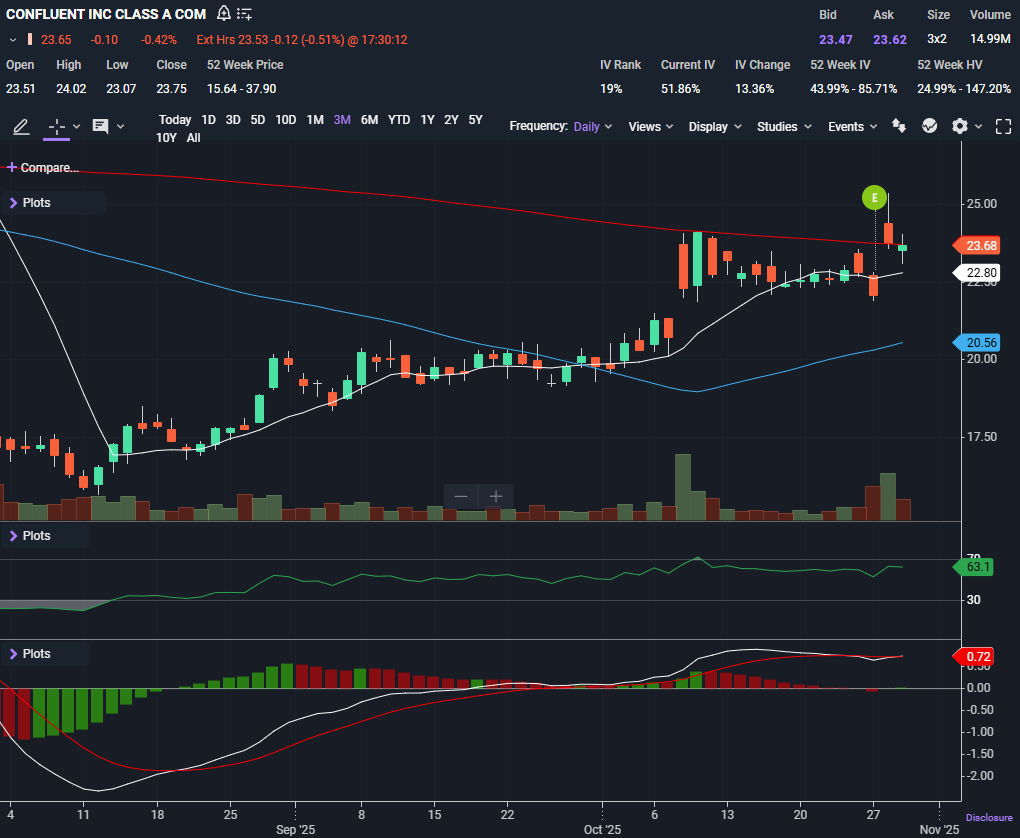Expand Plots on the MACD panel
The height and width of the screenshot is (838, 1020).
[x=30, y=653]
